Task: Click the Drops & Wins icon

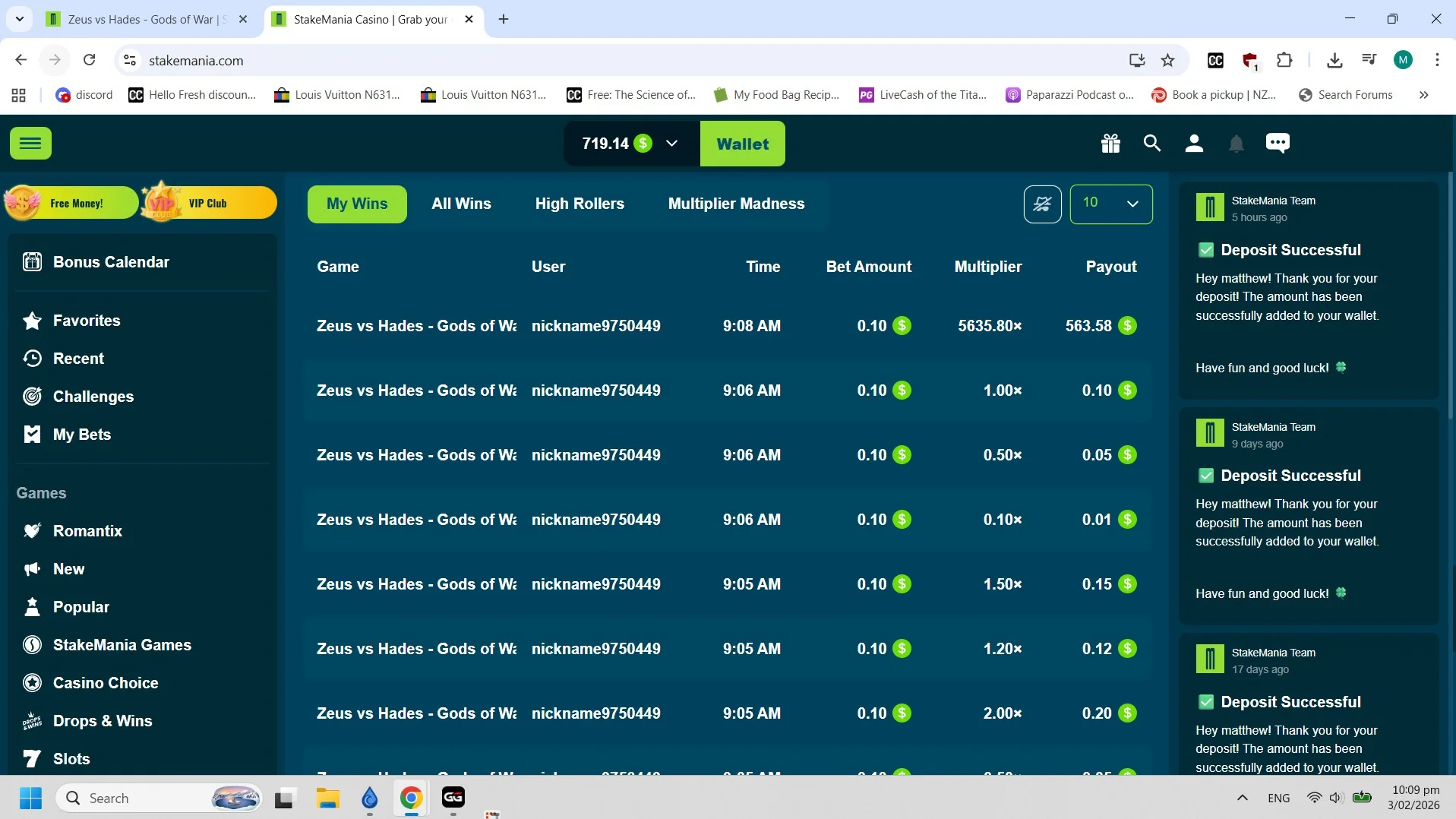Action: (32, 721)
